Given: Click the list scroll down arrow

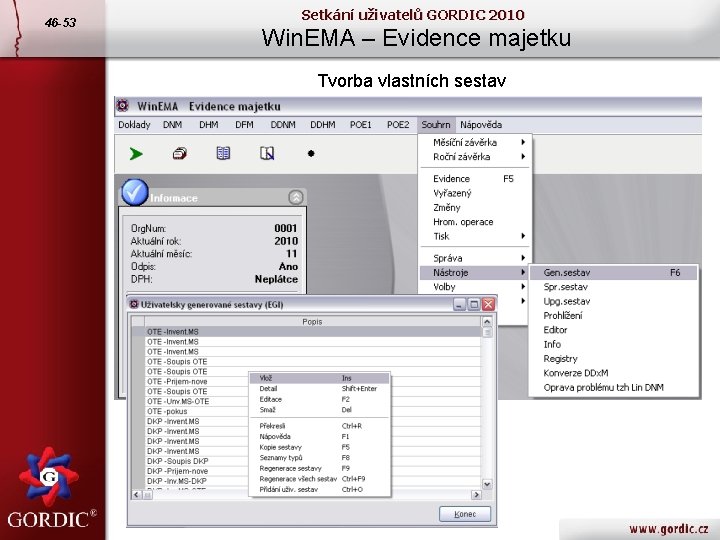Looking at the screenshot, I should (x=487, y=484).
